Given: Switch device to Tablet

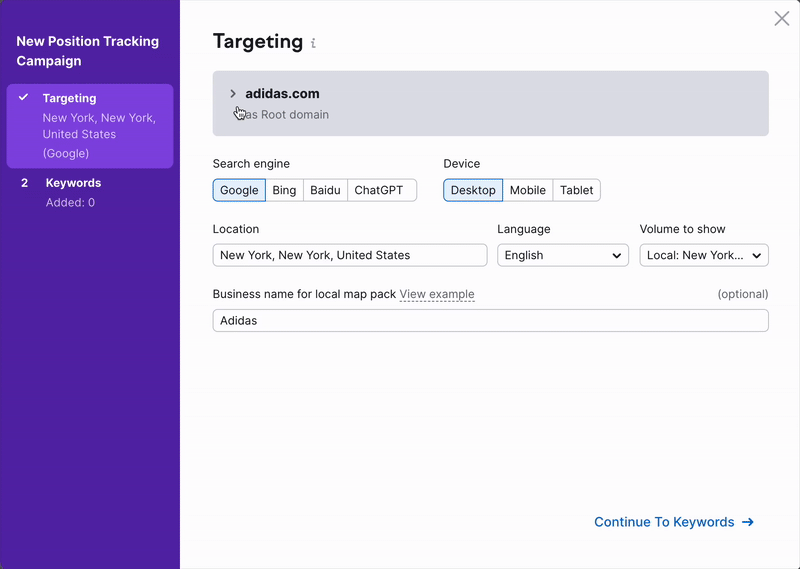Looking at the screenshot, I should click(576, 190).
